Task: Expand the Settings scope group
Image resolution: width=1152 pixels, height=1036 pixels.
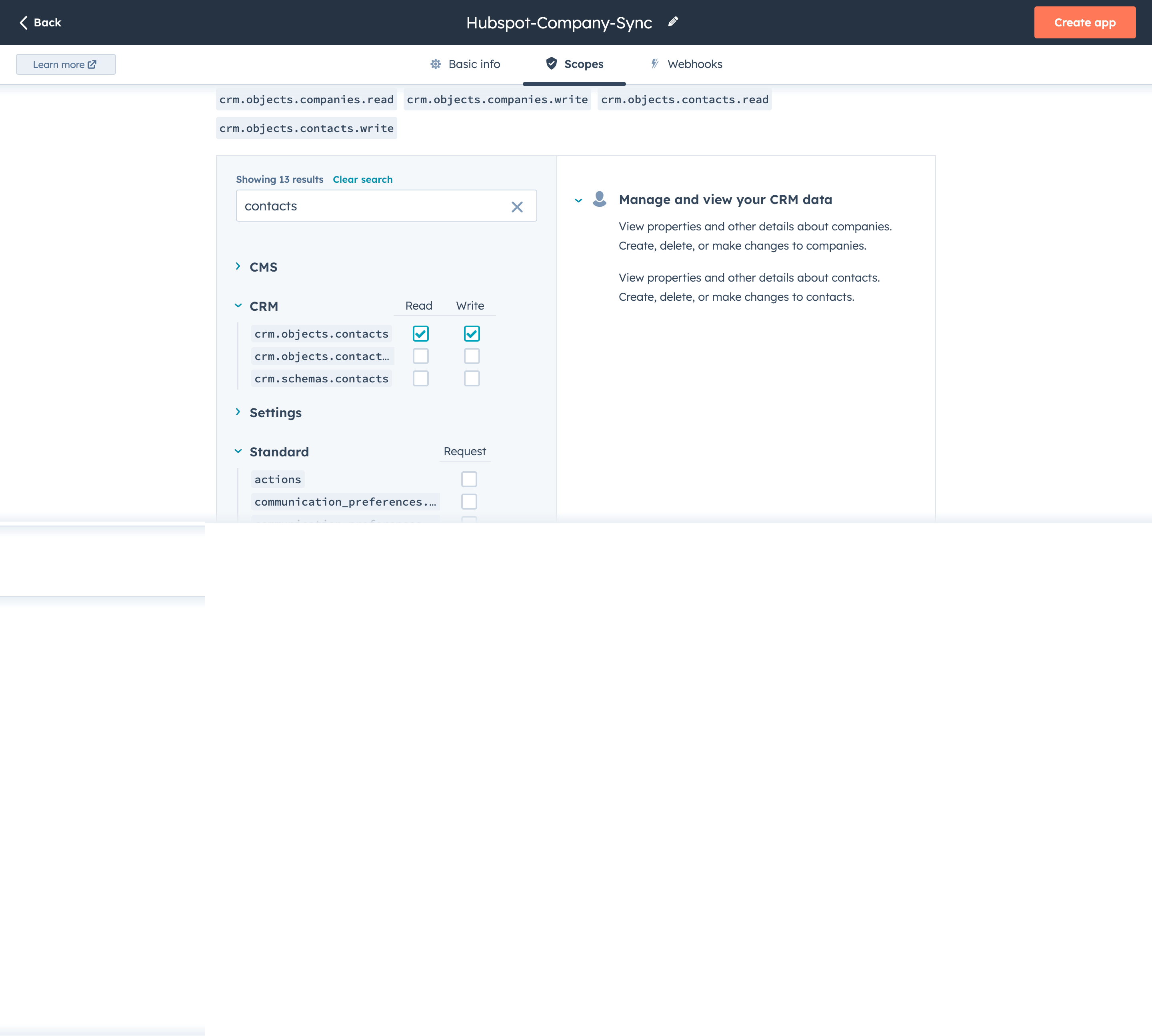Action: click(238, 412)
